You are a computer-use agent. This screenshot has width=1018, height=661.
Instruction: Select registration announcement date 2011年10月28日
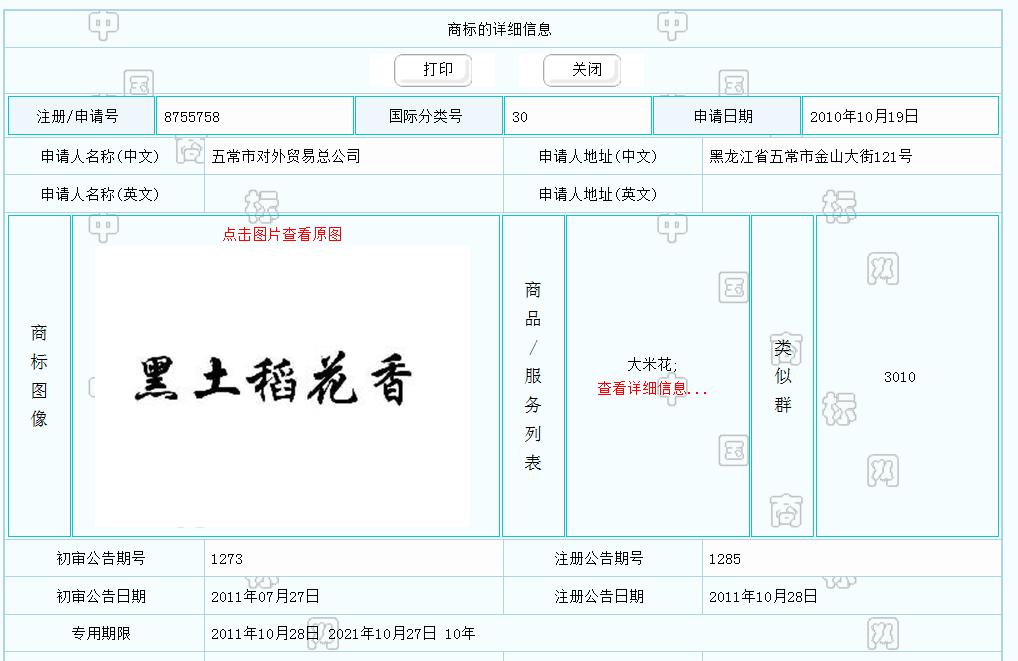pos(763,596)
